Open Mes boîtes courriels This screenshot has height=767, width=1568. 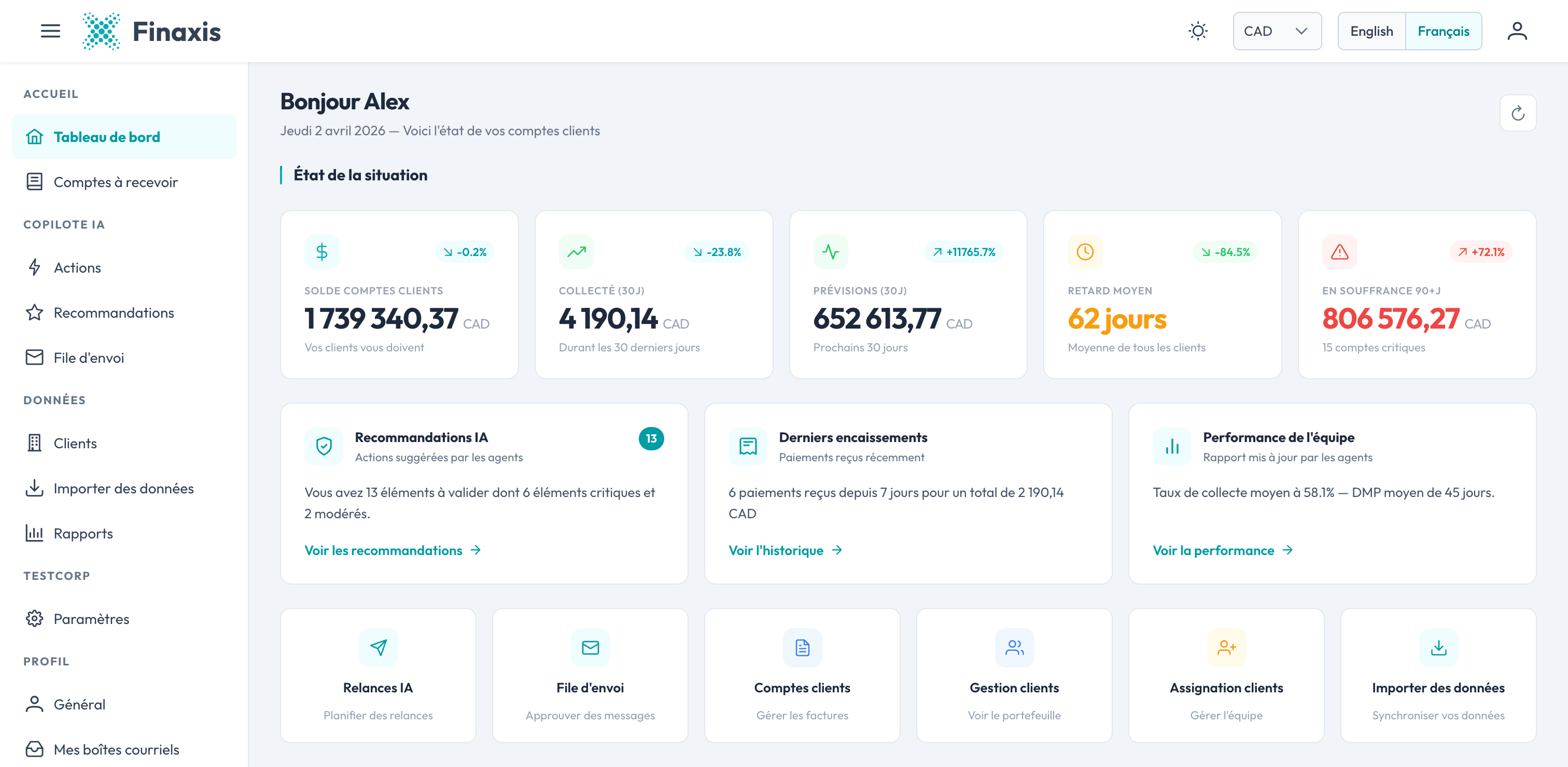coord(124,749)
